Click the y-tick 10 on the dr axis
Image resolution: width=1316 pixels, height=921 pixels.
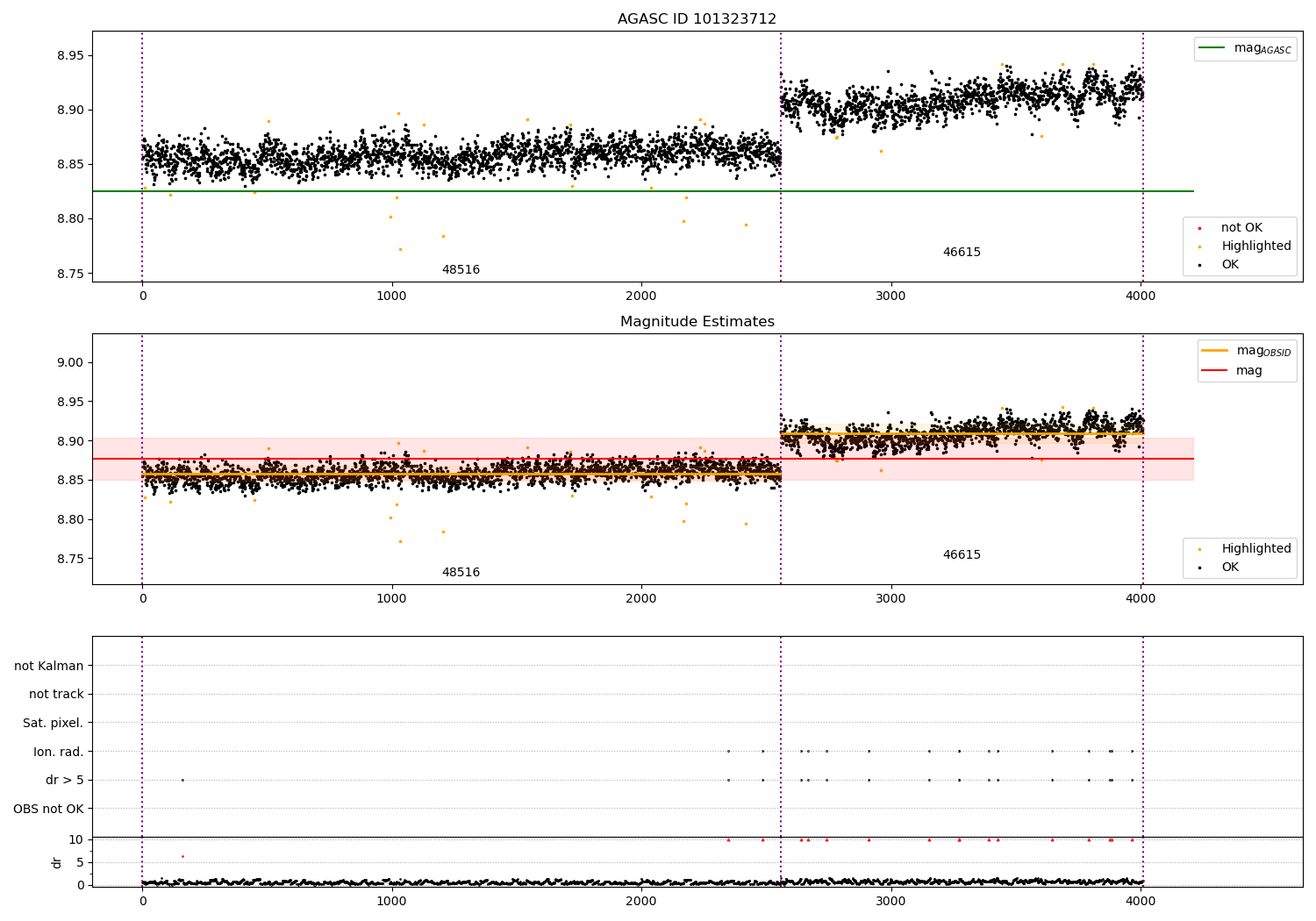pyautogui.click(x=76, y=840)
